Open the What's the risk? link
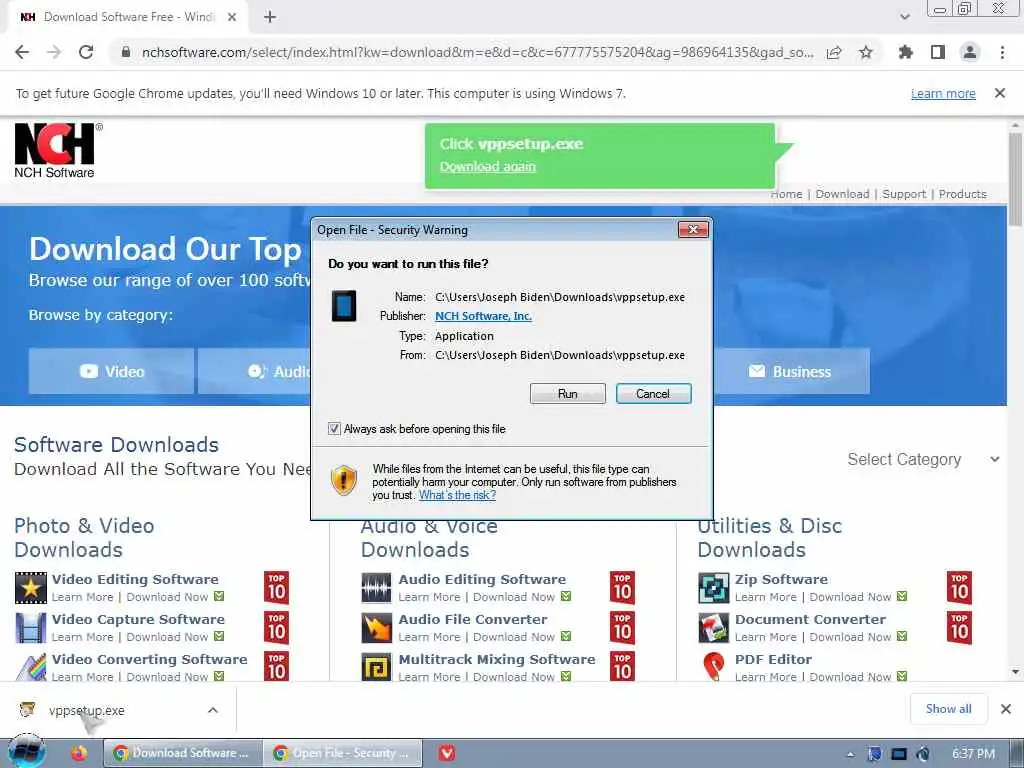This screenshot has width=1024, height=768. tap(457, 495)
